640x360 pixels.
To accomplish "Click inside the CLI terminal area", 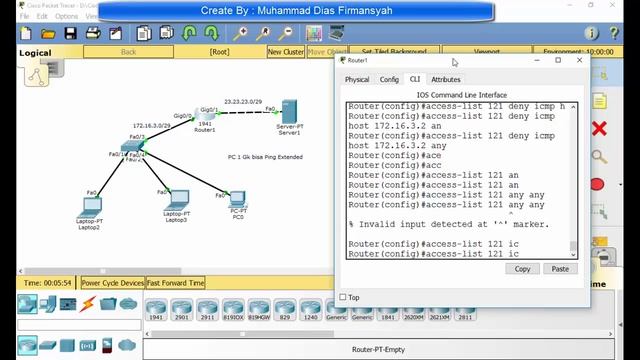I will coord(458,180).
